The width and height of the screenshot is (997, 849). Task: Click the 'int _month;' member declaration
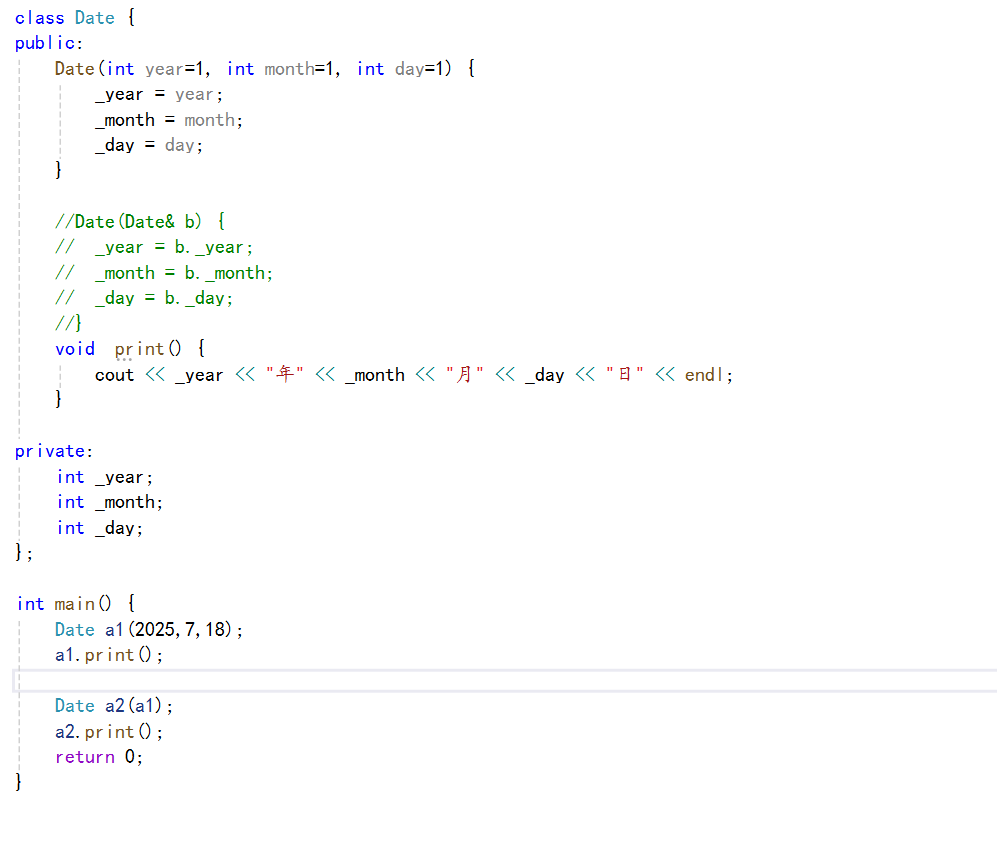[110, 502]
